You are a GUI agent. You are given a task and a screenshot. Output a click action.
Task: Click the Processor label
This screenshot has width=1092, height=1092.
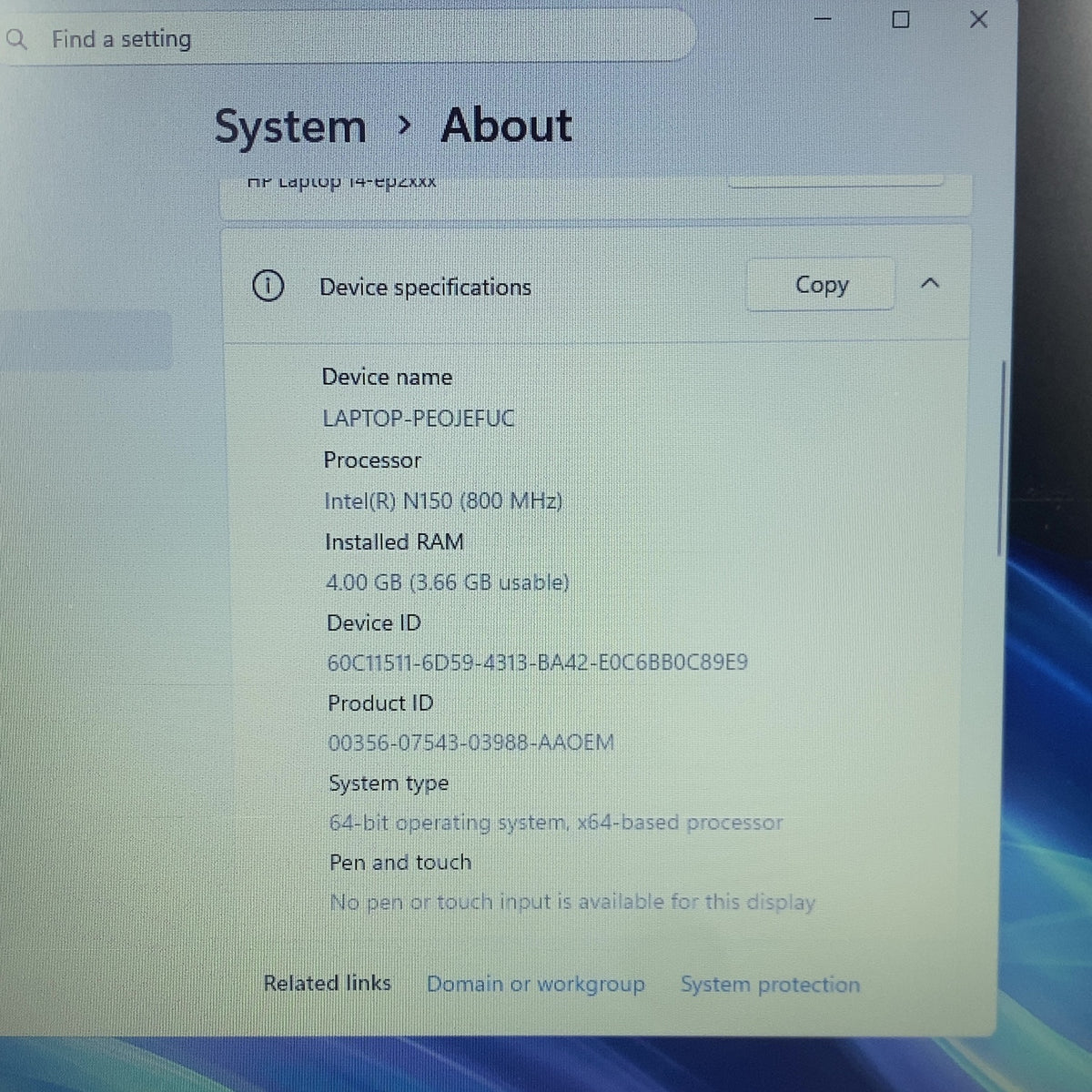372,460
